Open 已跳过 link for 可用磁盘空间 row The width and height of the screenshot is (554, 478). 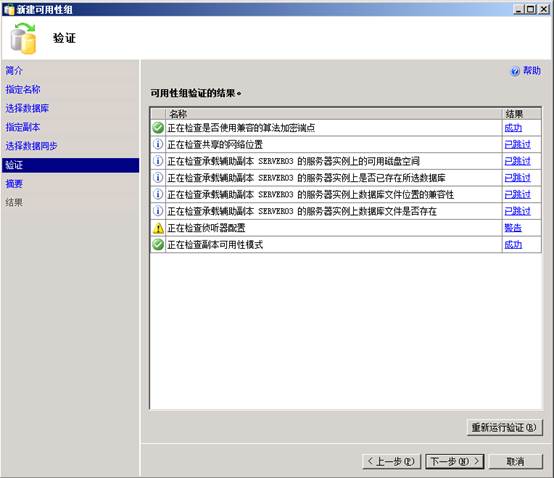coord(518,161)
